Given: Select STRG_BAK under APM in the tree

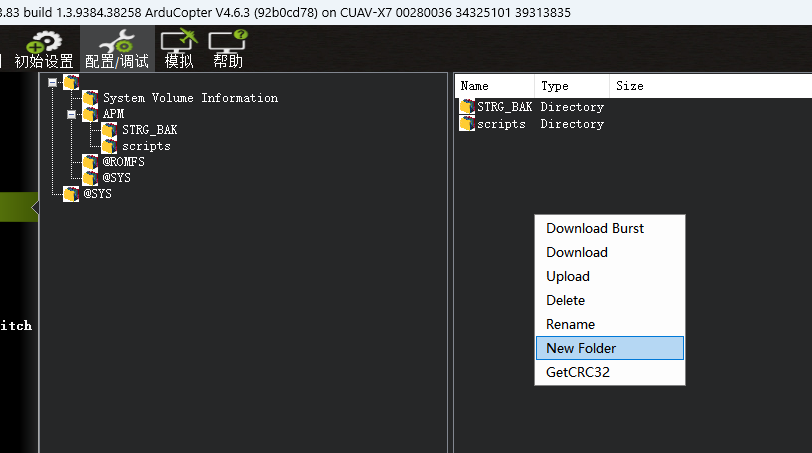Looking at the screenshot, I should 149,130.
